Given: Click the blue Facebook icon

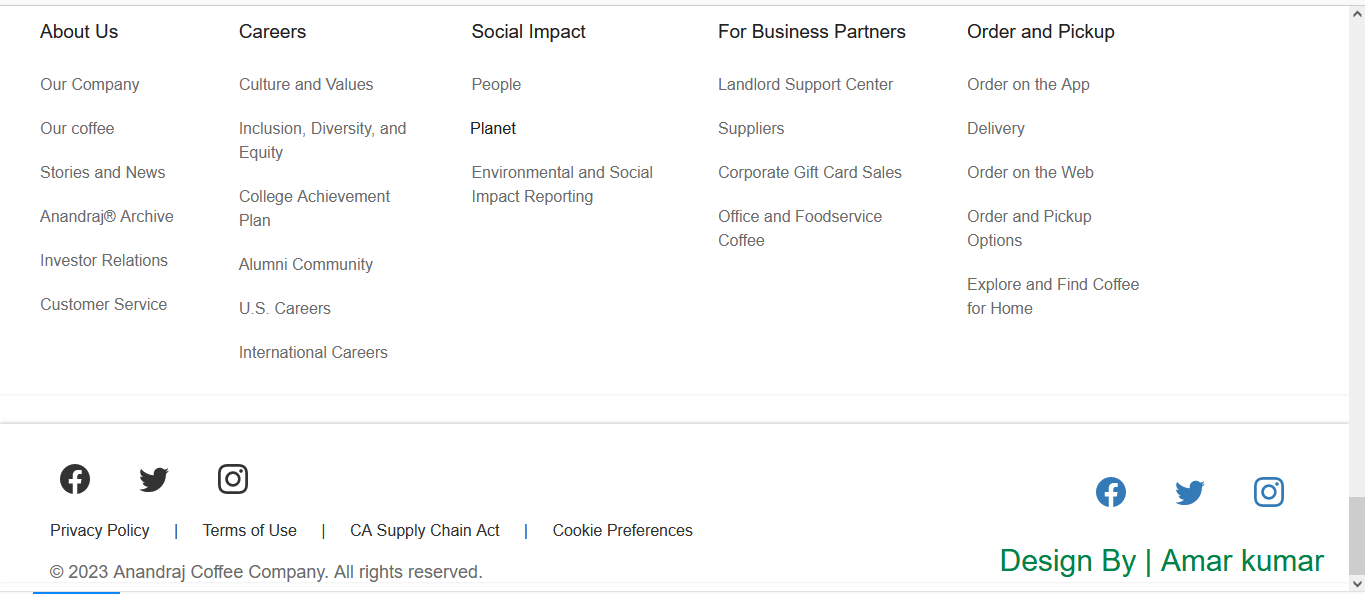Looking at the screenshot, I should (x=1111, y=492).
